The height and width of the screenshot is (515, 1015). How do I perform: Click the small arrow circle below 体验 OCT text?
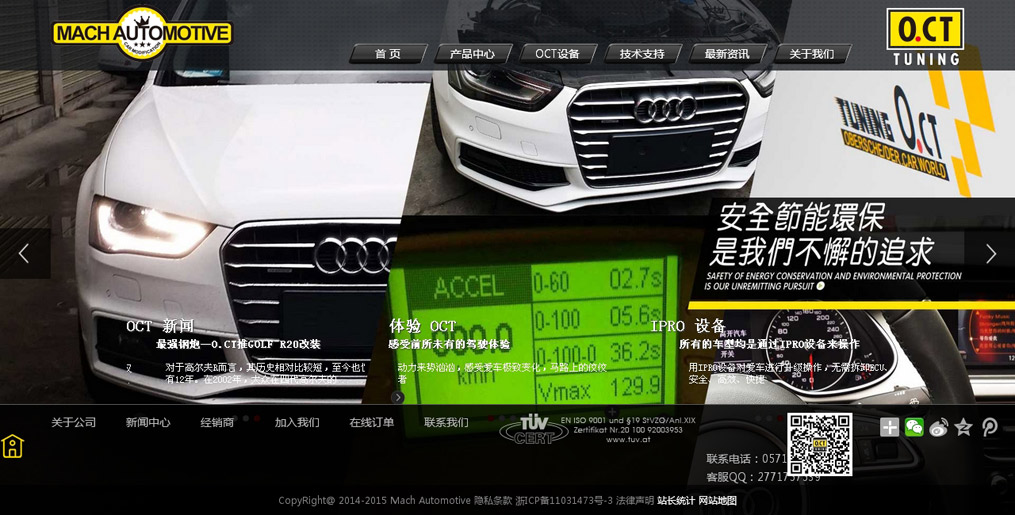(x=397, y=397)
